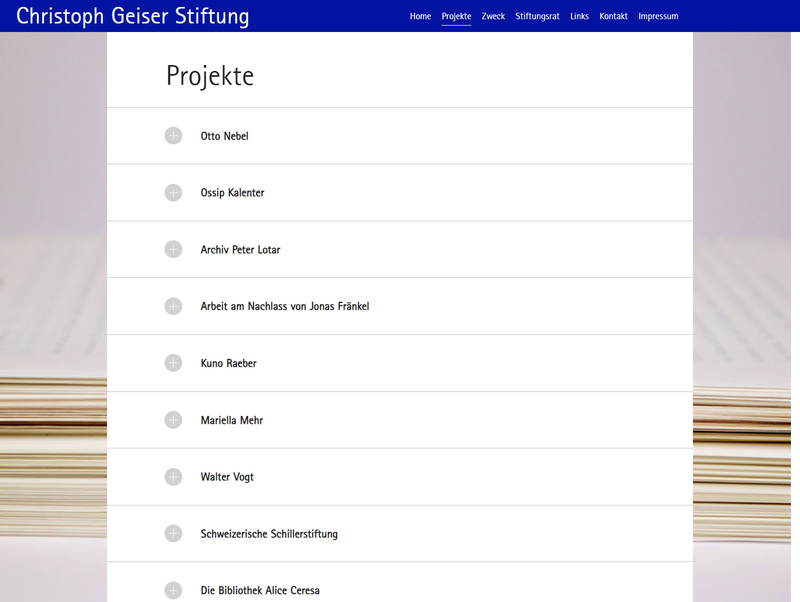The width and height of the screenshot is (800, 602).
Task: Expand Ossip Kalenter with its plus icon
Action: point(173,193)
